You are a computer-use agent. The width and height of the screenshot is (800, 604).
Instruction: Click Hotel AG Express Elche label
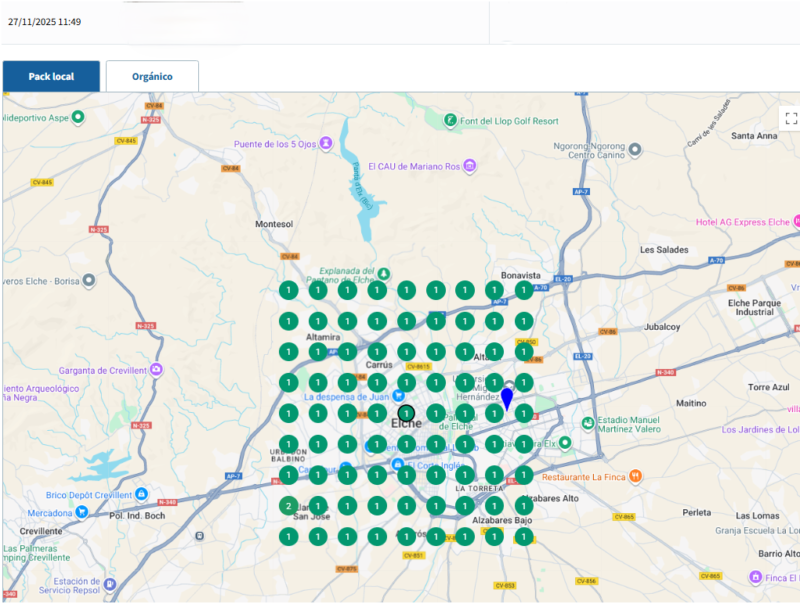point(742,222)
